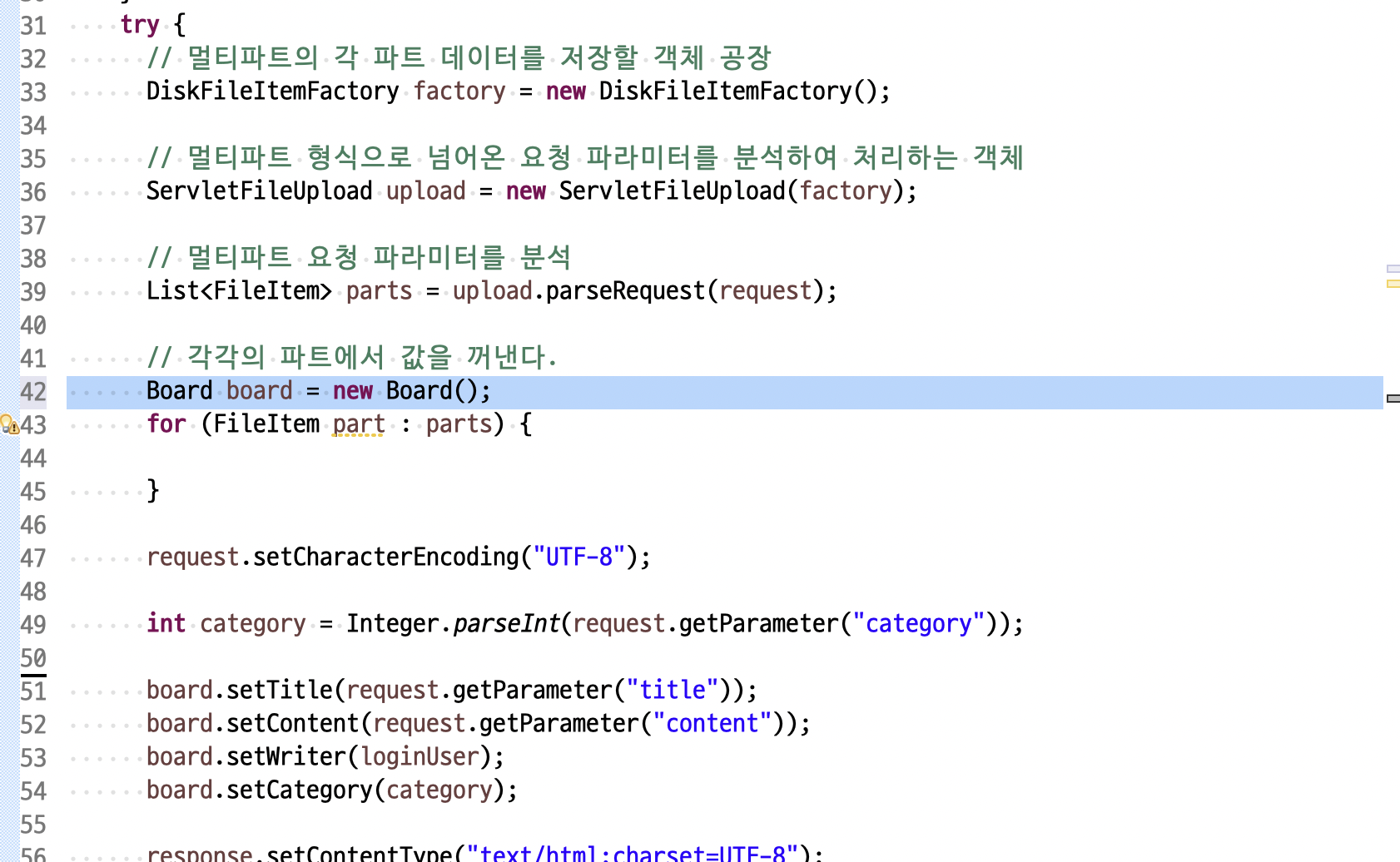The image size is (1400, 862).
Task: Click the 'factory' variable declaration on line 33
Action: point(459,91)
